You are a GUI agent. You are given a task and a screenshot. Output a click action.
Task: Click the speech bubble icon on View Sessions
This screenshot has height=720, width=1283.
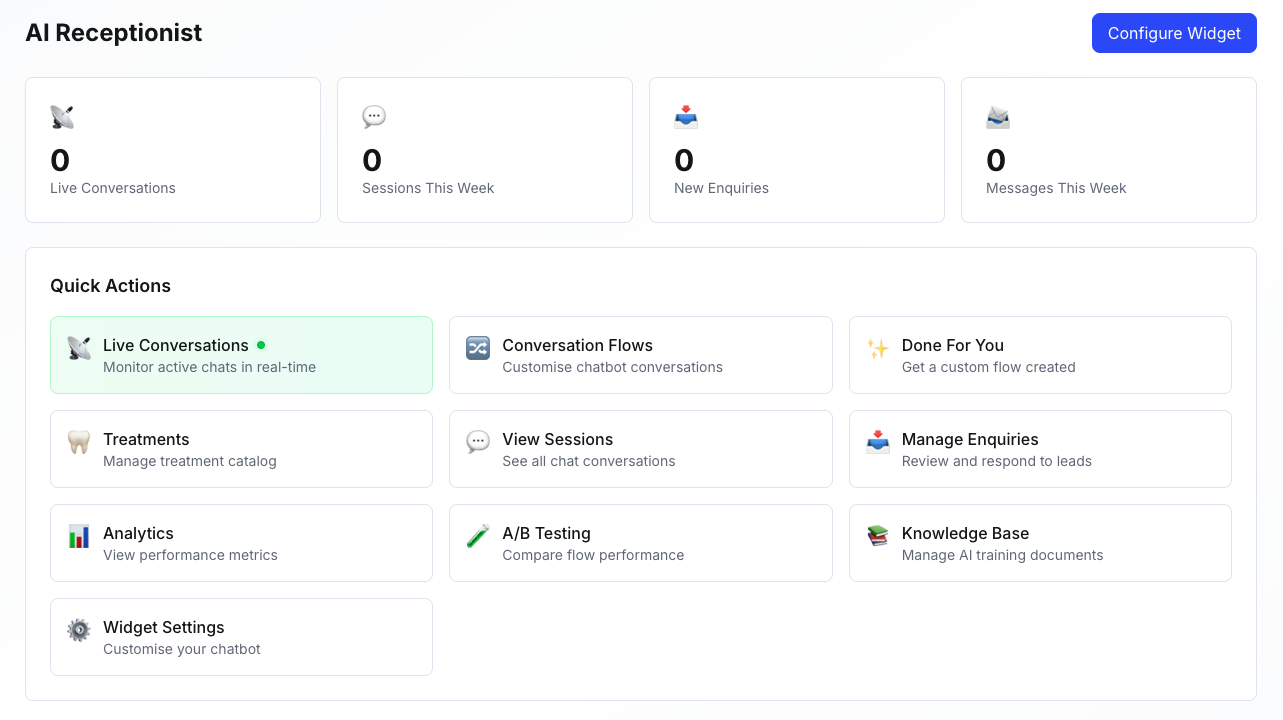point(477,441)
